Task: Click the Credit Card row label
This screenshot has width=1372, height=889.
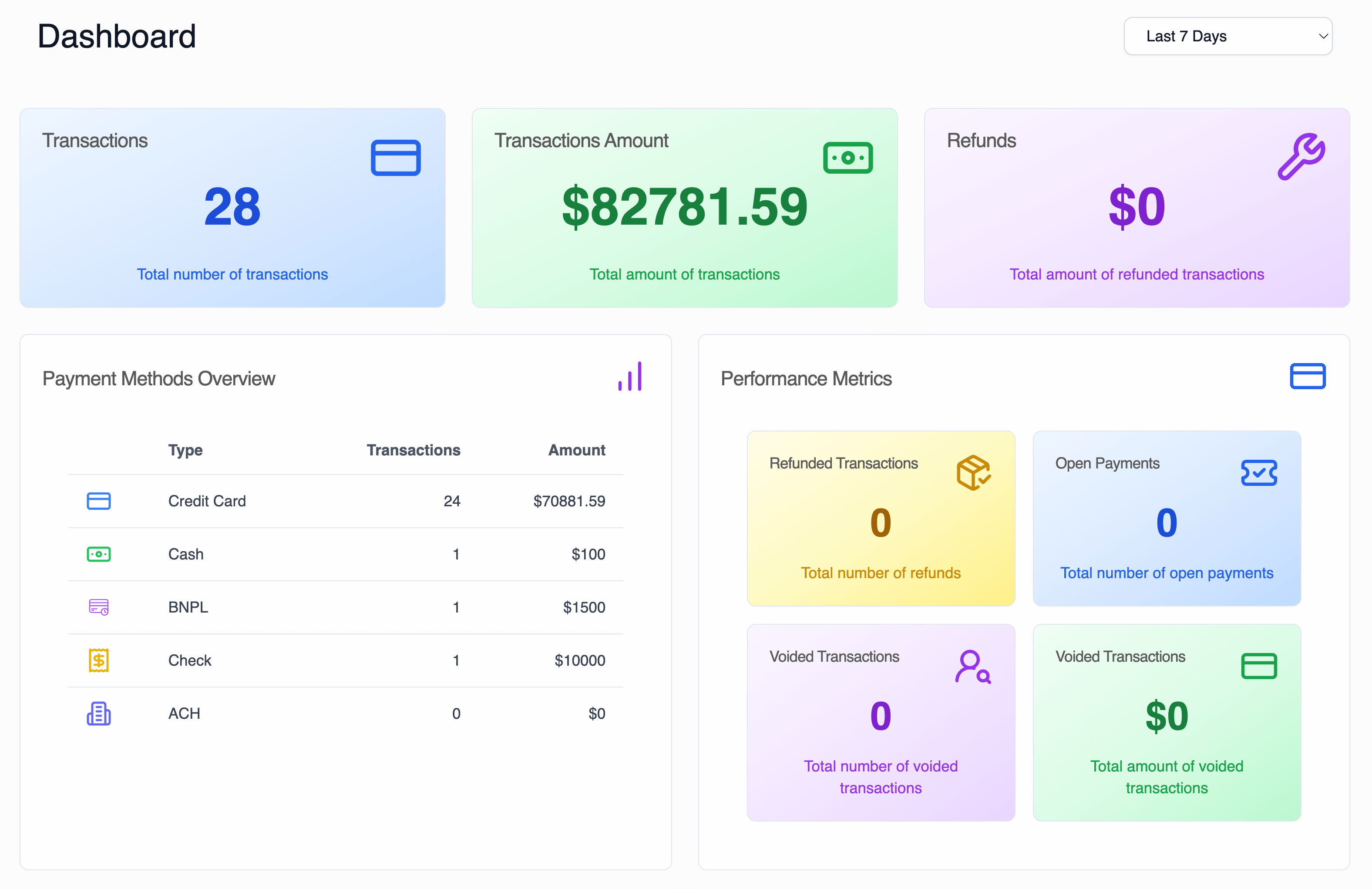Action: tap(207, 501)
